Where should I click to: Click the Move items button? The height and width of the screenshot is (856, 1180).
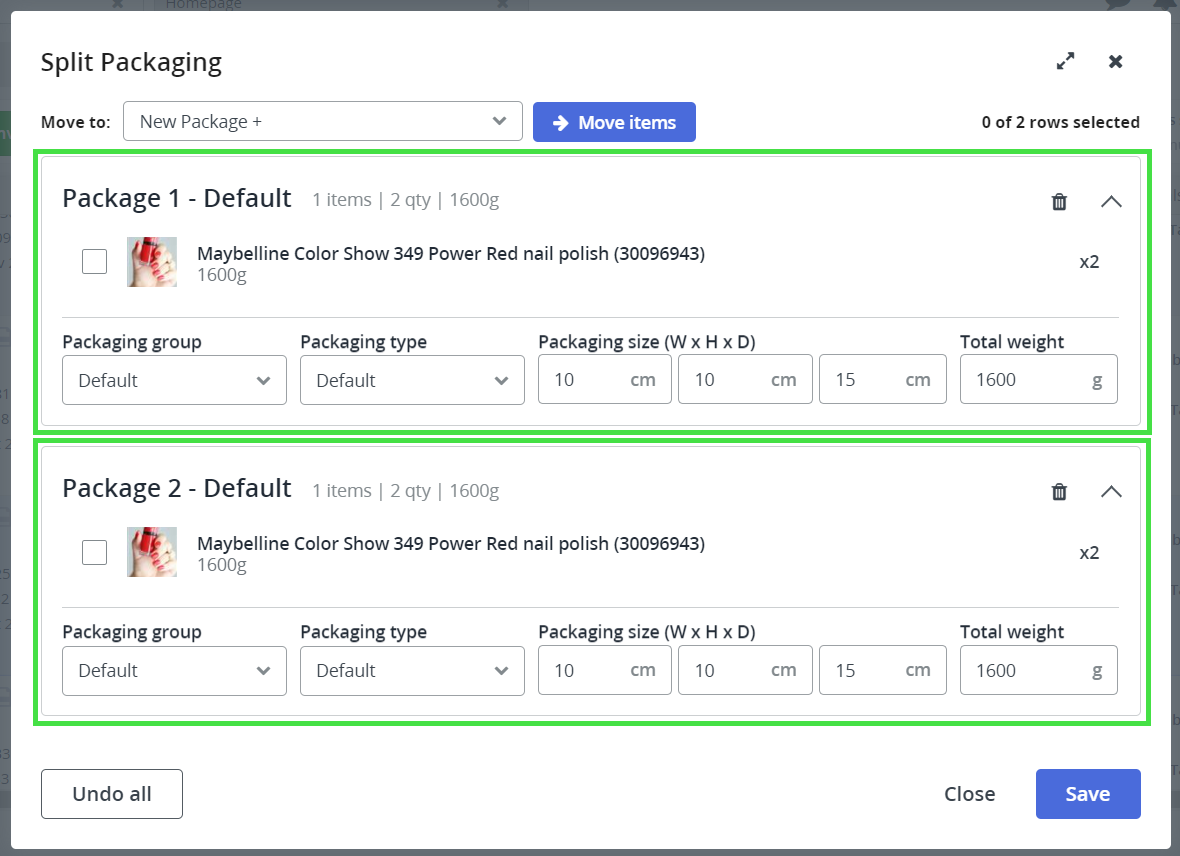[614, 123]
